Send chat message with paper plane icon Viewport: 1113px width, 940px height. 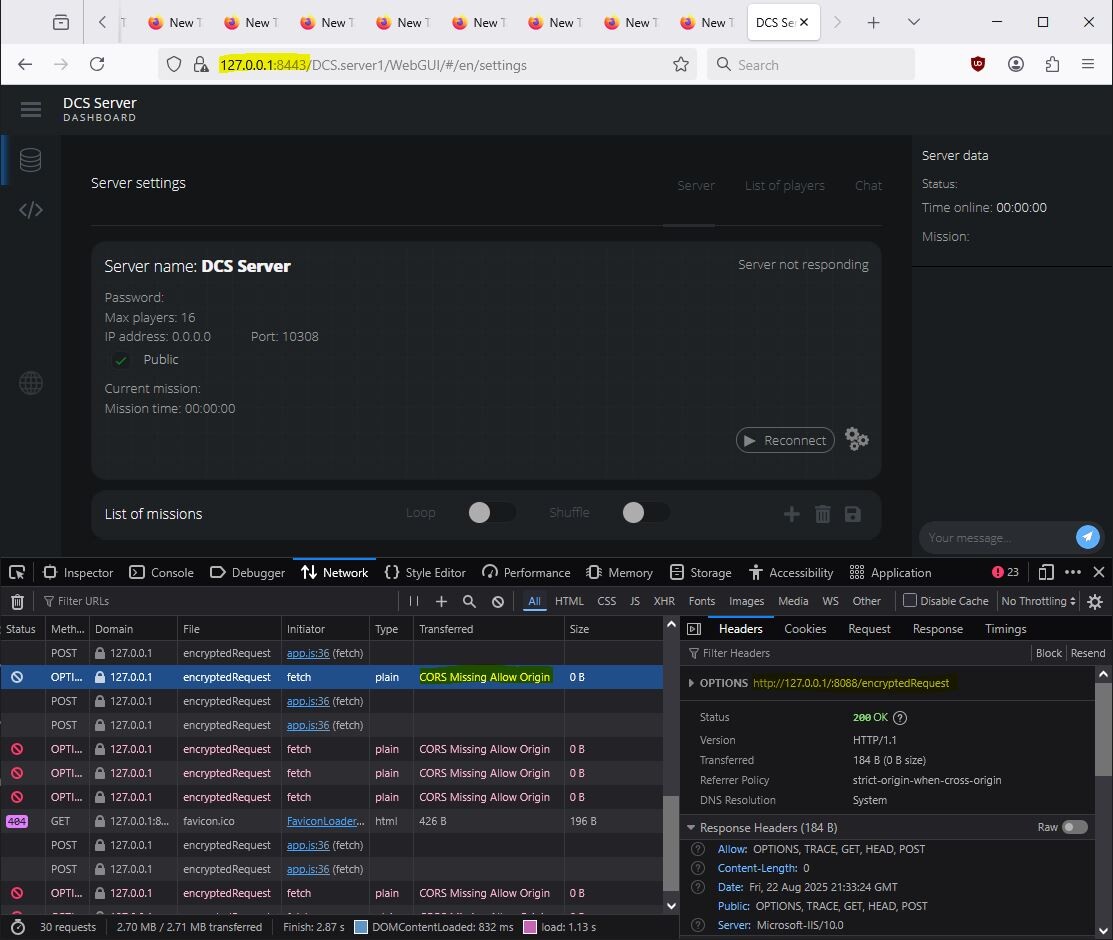coord(1087,537)
